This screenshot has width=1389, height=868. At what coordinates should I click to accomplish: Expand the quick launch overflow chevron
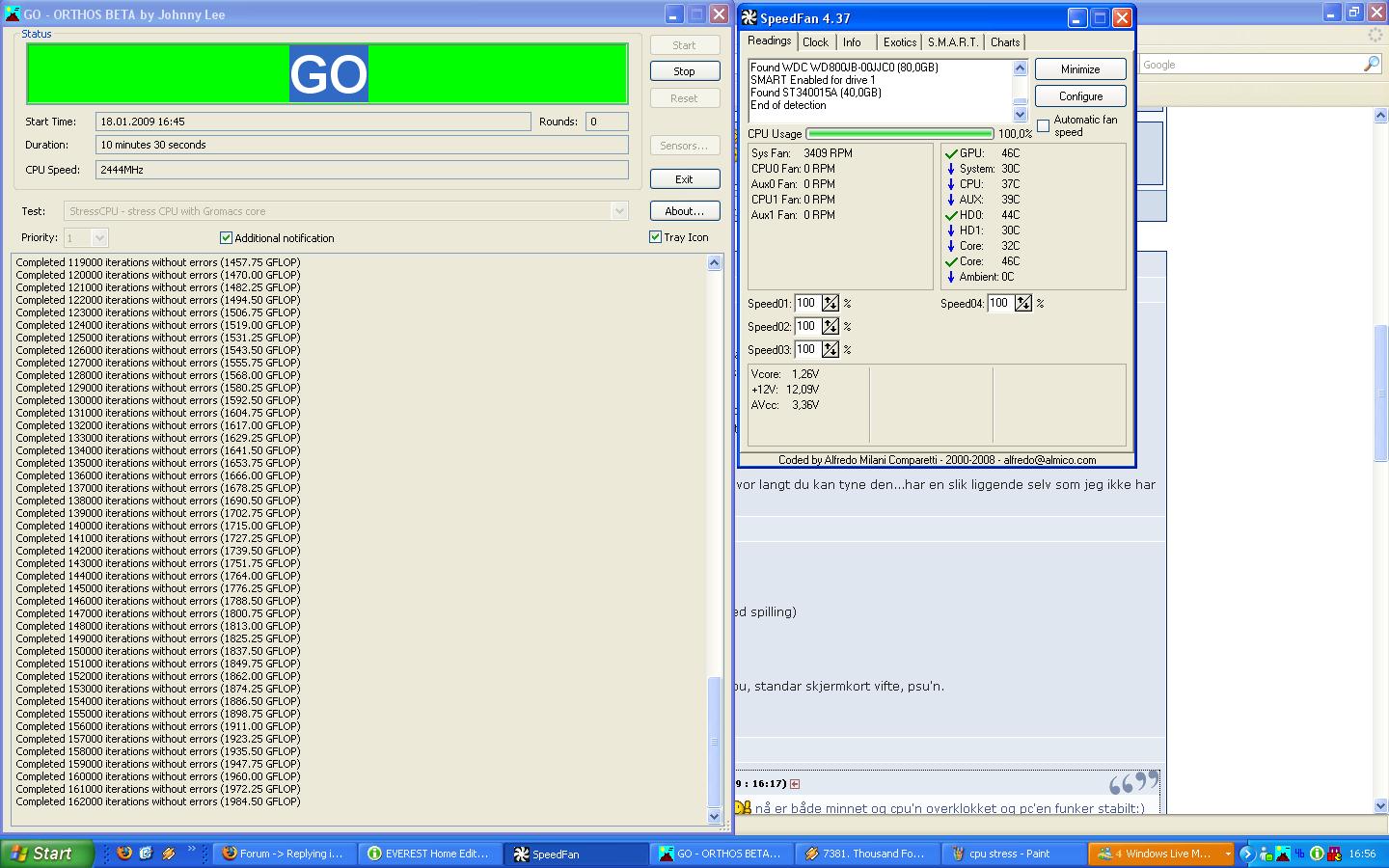point(191,850)
